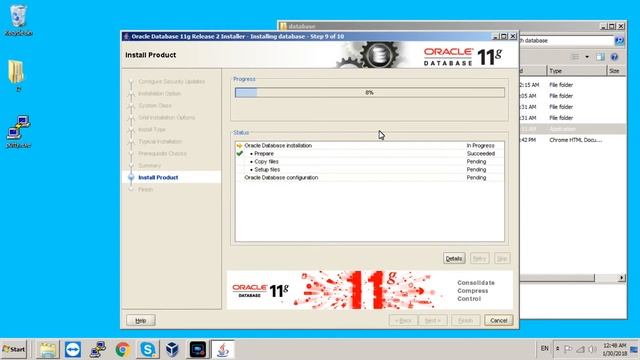Open the taskbar clock and date
Image resolution: width=640 pixels, height=360 pixels.
click(615, 349)
